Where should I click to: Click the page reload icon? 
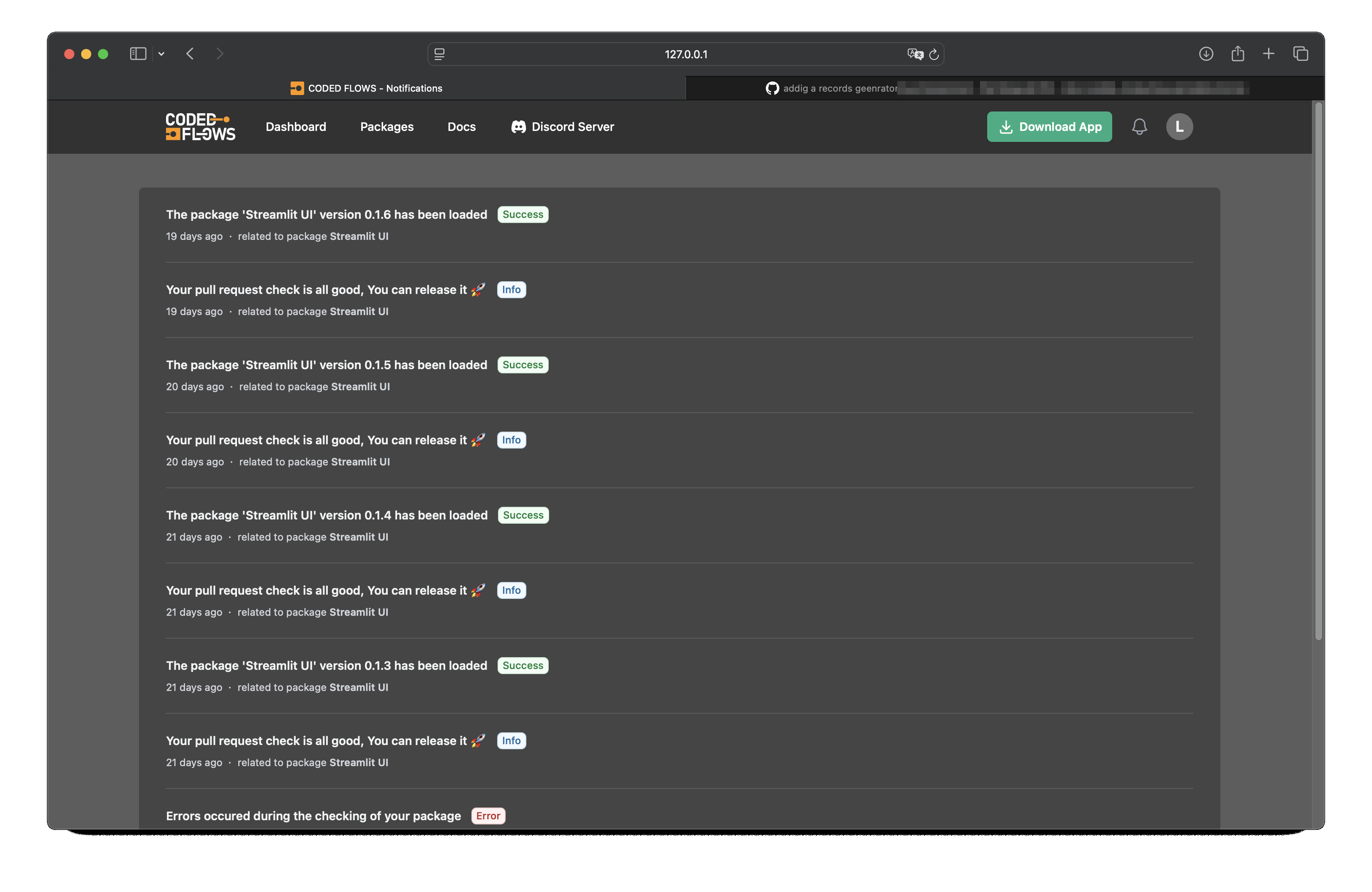coord(934,54)
